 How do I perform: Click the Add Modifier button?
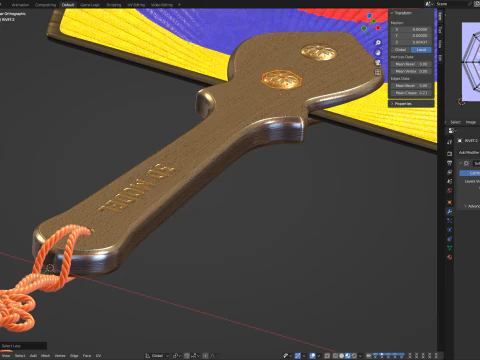point(469,152)
